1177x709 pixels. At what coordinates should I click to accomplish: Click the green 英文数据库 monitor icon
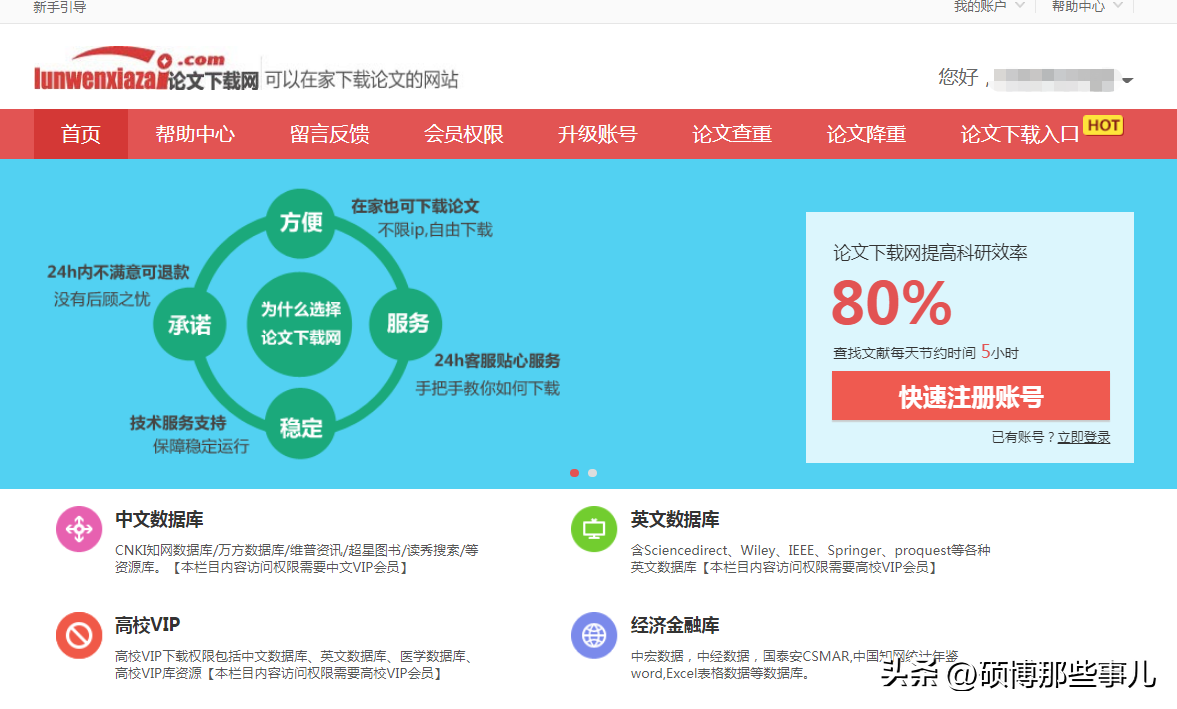point(594,530)
